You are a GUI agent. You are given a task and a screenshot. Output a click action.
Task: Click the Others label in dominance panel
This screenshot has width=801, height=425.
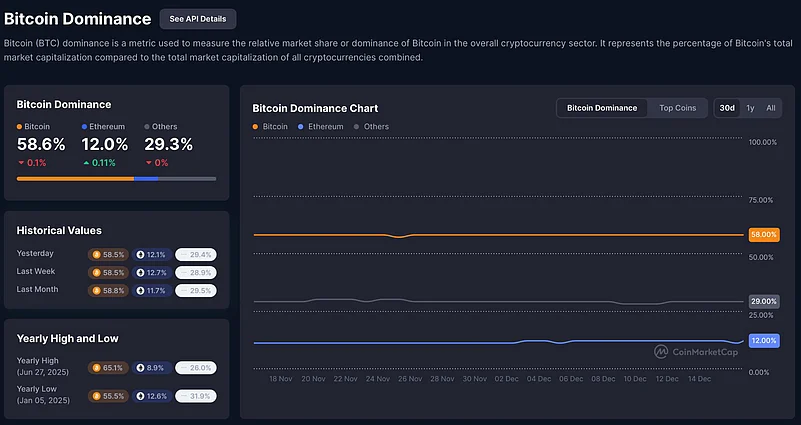pyautogui.click(x=161, y=127)
